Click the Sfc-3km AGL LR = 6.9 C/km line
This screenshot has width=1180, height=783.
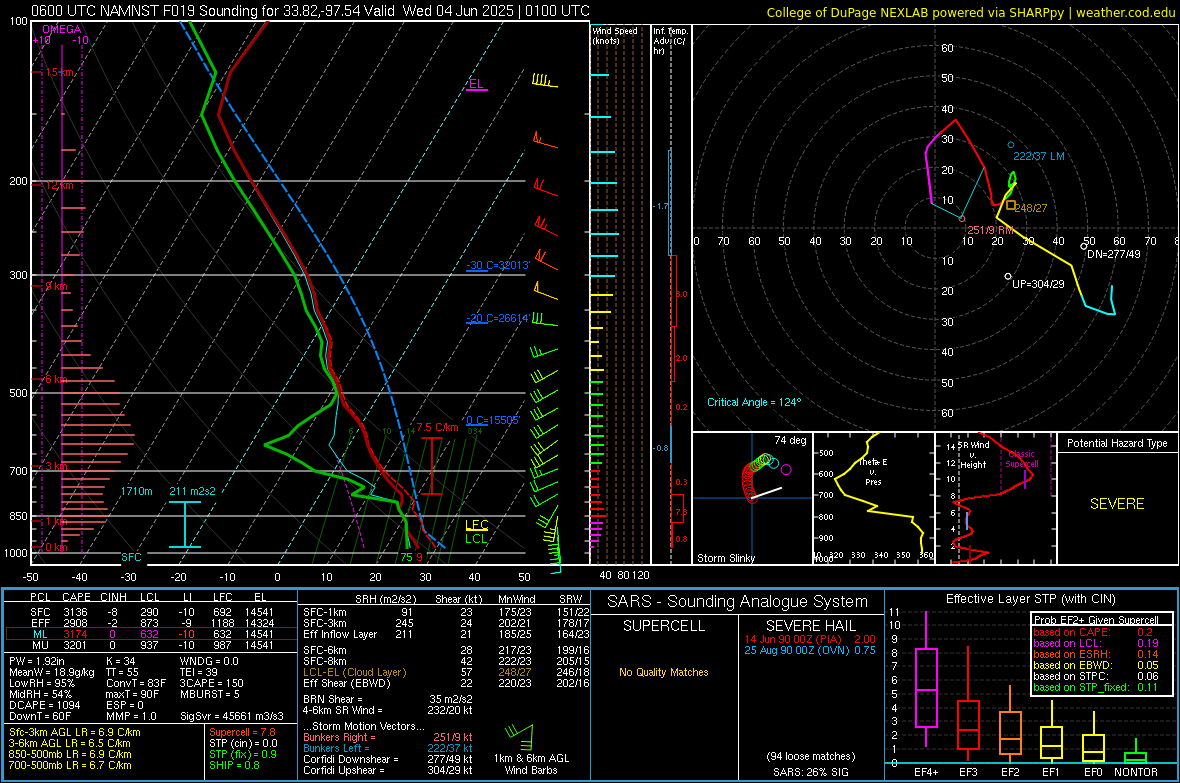[75, 732]
